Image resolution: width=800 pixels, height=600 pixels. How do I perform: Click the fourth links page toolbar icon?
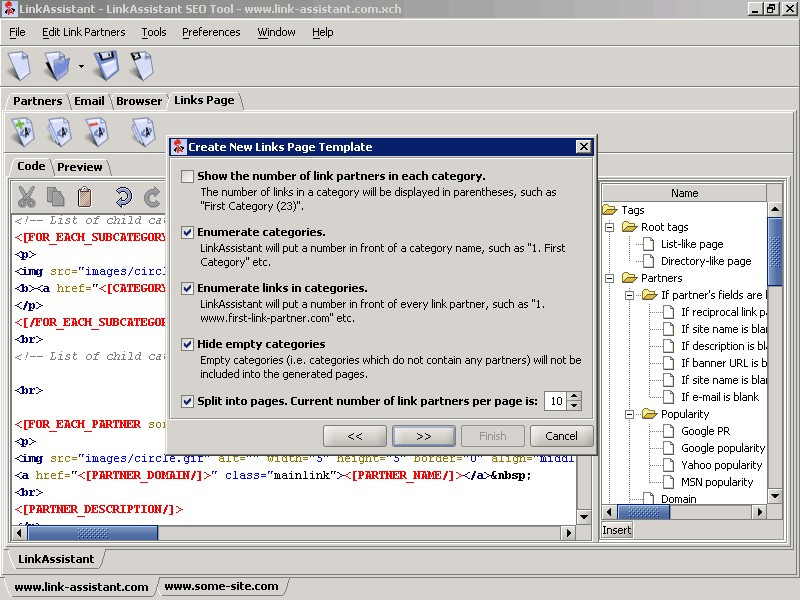[x=143, y=132]
